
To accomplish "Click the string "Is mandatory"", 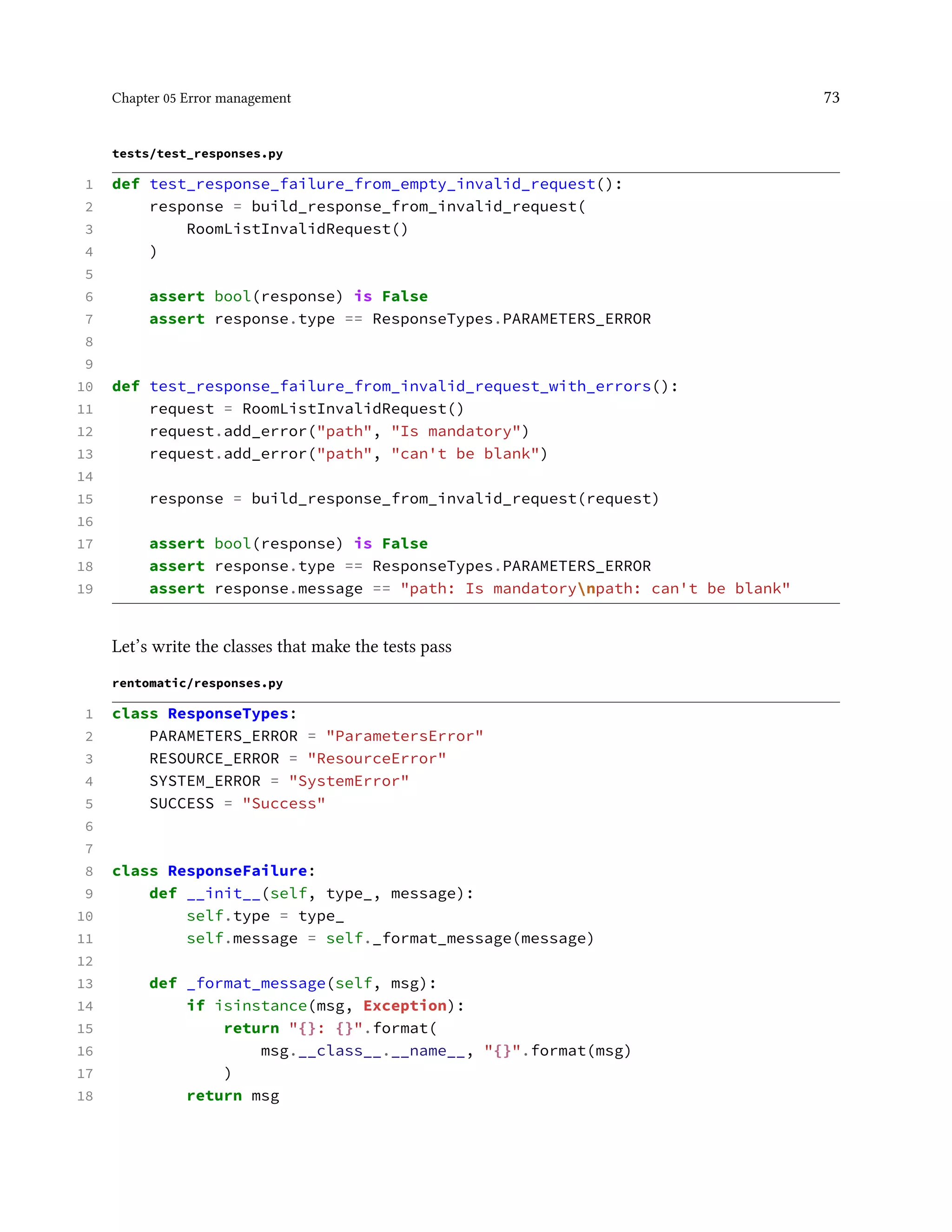I will click(456, 431).
